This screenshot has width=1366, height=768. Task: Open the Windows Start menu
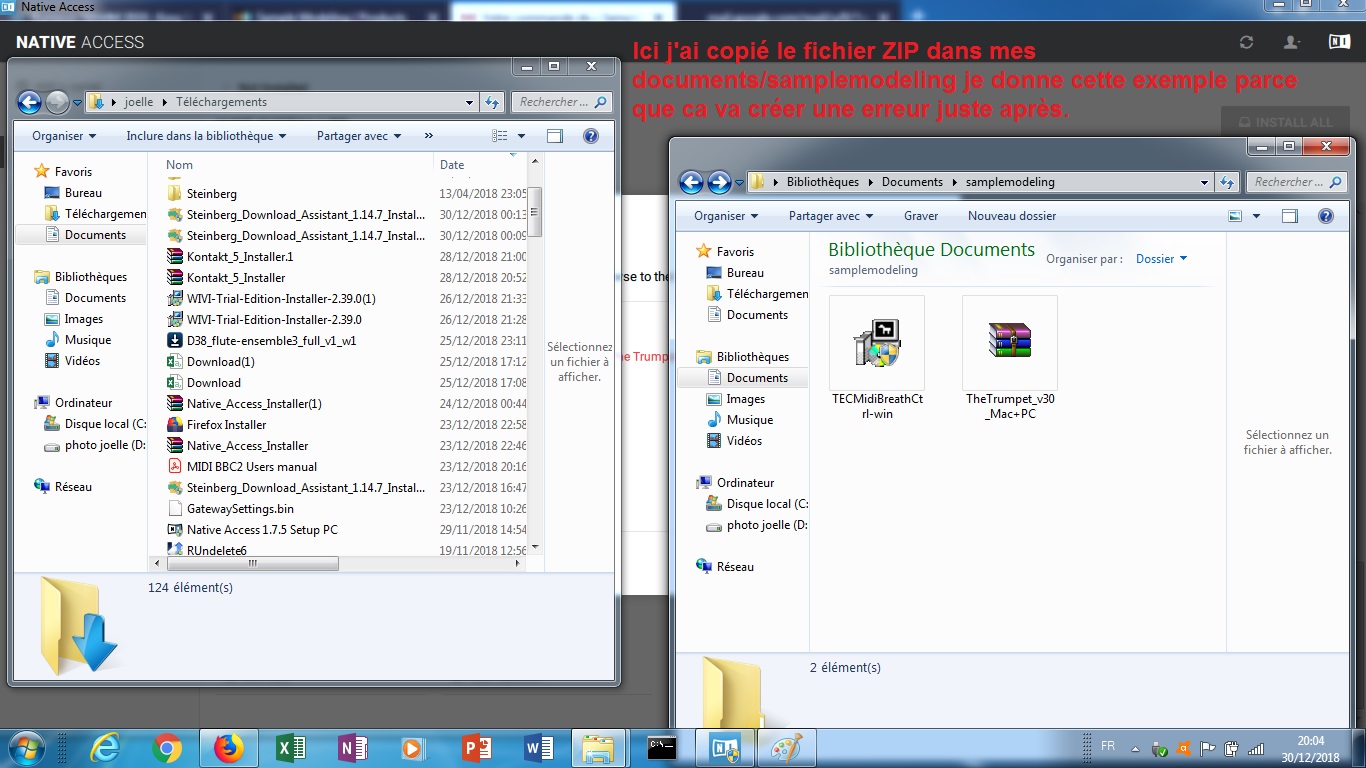point(25,747)
